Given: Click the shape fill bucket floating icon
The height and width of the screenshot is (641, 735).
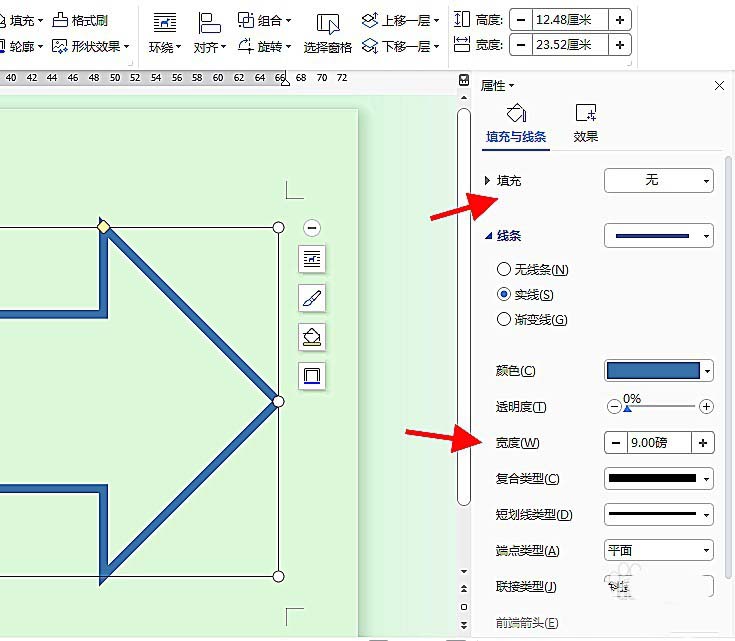Looking at the screenshot, I should click(x=312, y=337).
